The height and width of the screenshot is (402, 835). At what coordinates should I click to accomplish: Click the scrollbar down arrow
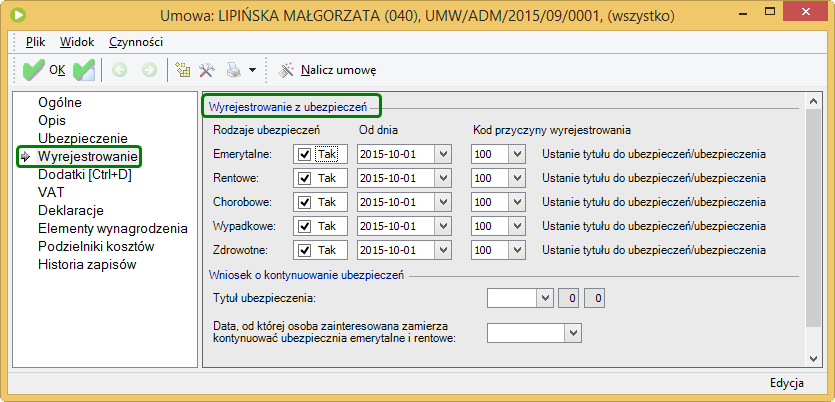[x=813, y=359]
